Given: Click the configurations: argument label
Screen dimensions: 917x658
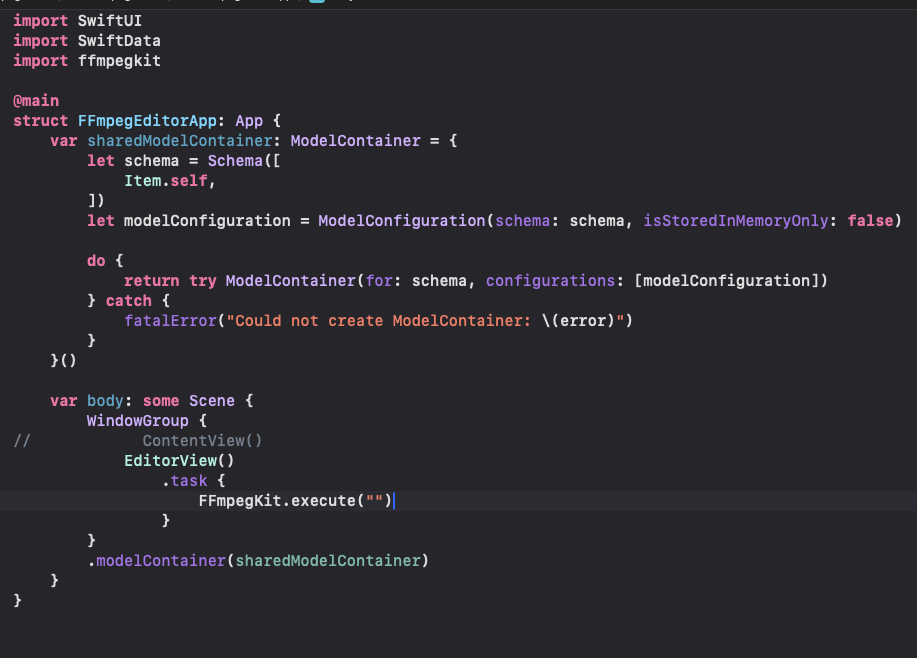Looking at the screenshot, I should [x=554, y=281].
